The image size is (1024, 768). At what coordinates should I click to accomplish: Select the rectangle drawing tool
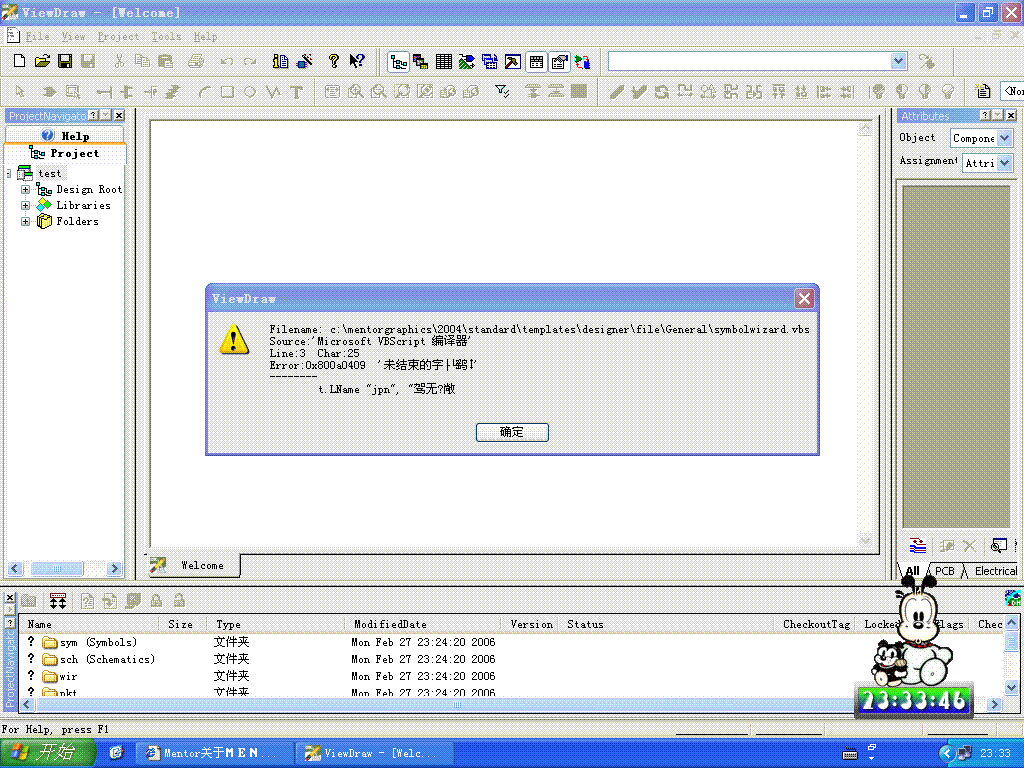coord(227,92)
